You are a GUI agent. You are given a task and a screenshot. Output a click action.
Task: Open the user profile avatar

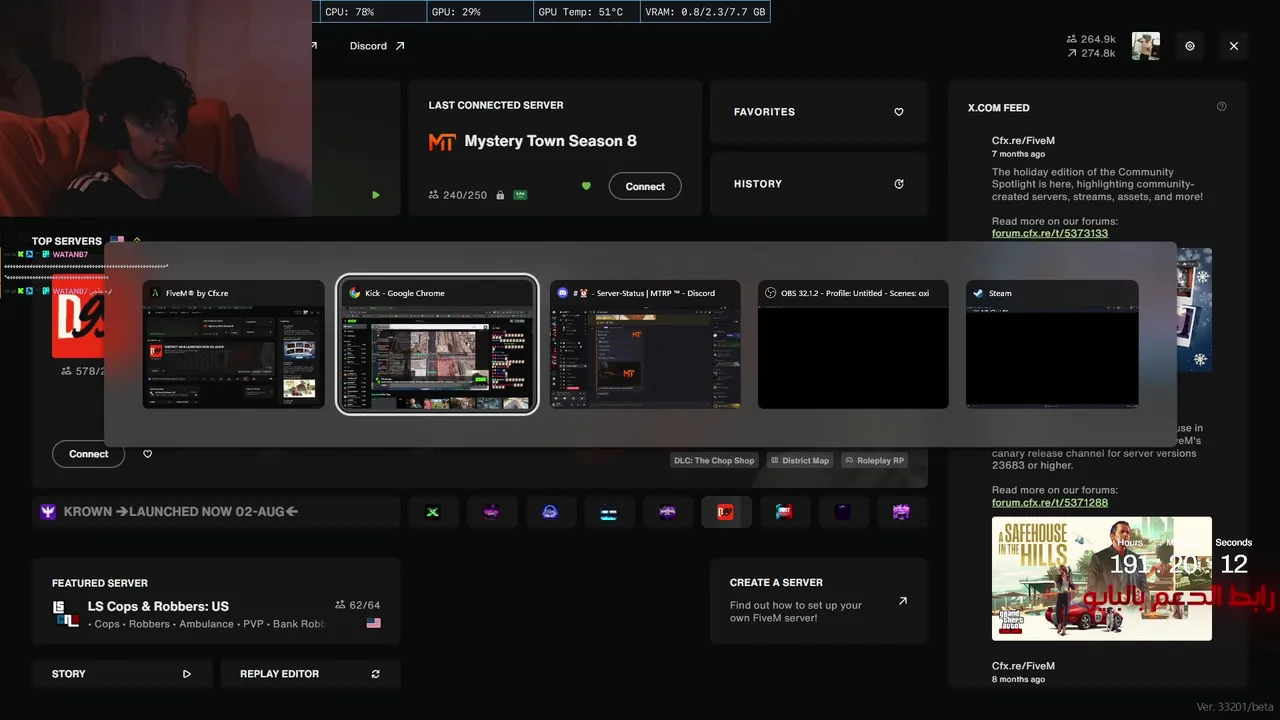[1146, 46]
